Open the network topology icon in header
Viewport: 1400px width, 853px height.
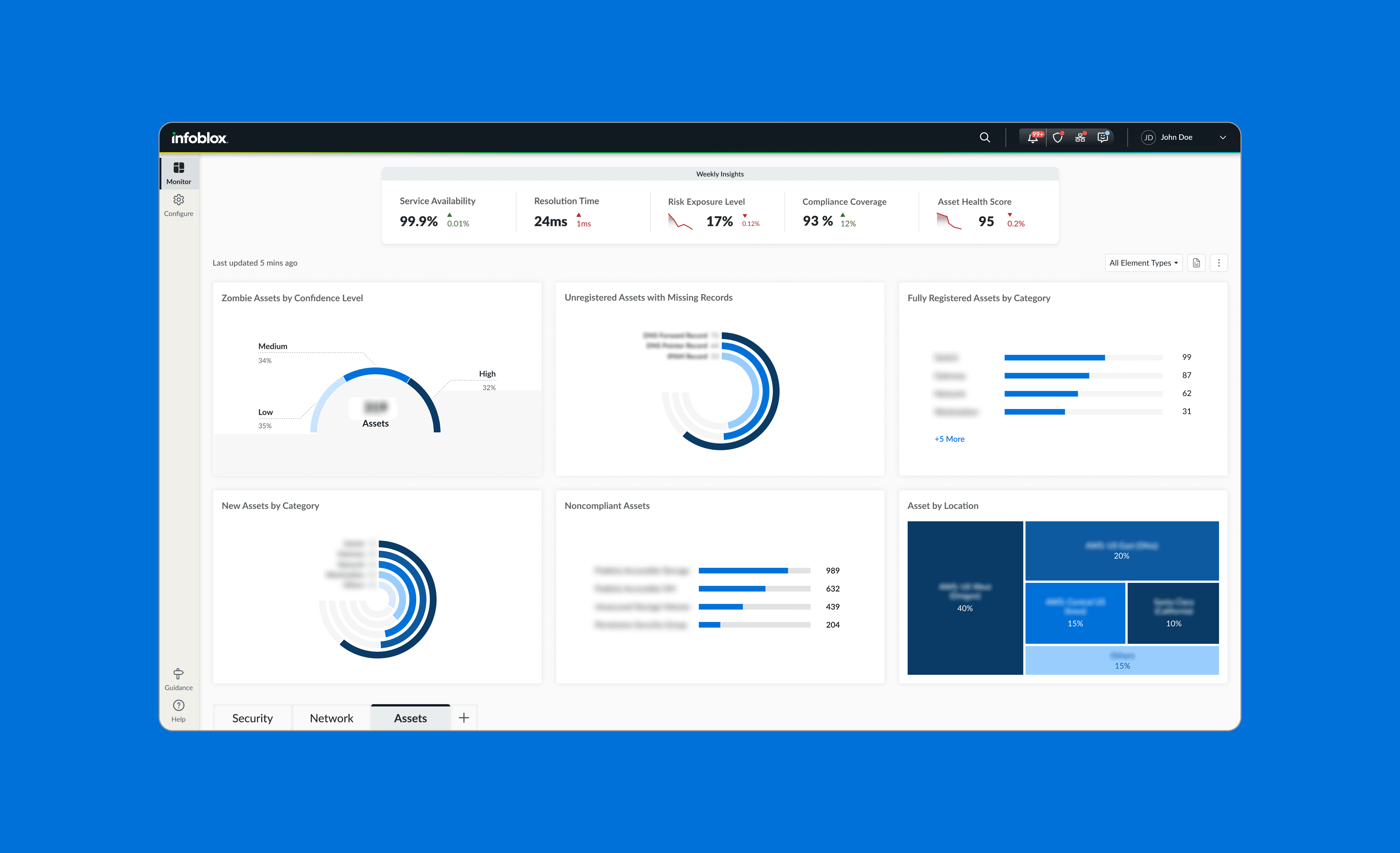tap(1080, 137)
